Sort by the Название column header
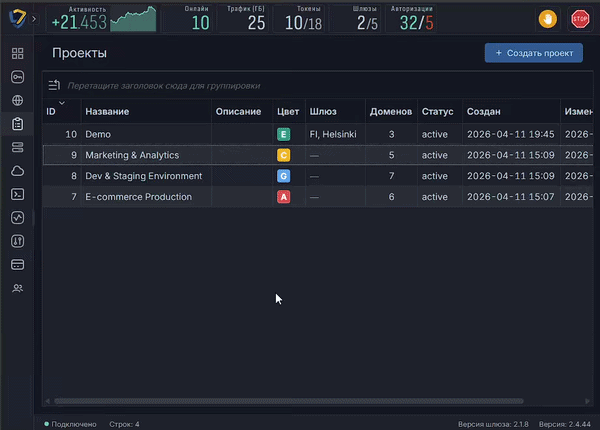 [x=107, y=112]
